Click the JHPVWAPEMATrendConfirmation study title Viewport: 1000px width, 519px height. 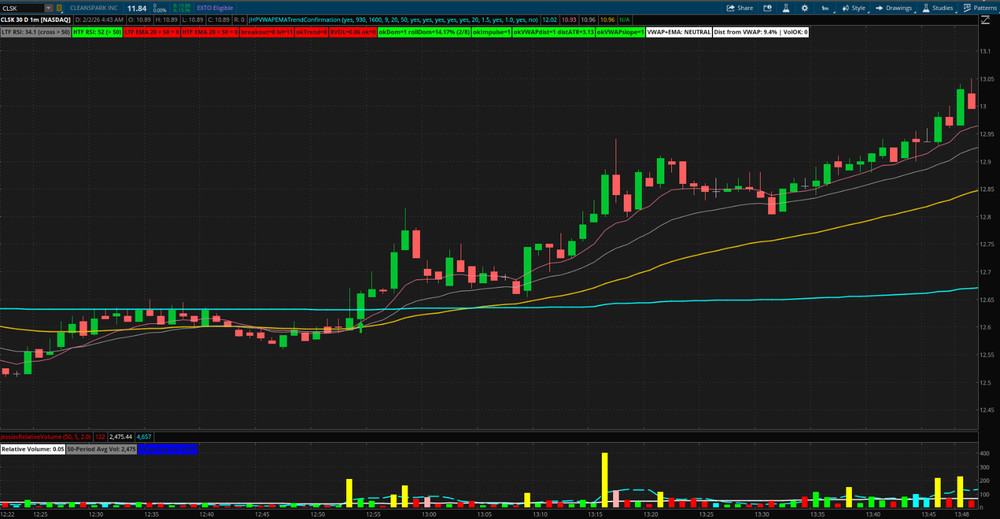click(x=393, y=20)
